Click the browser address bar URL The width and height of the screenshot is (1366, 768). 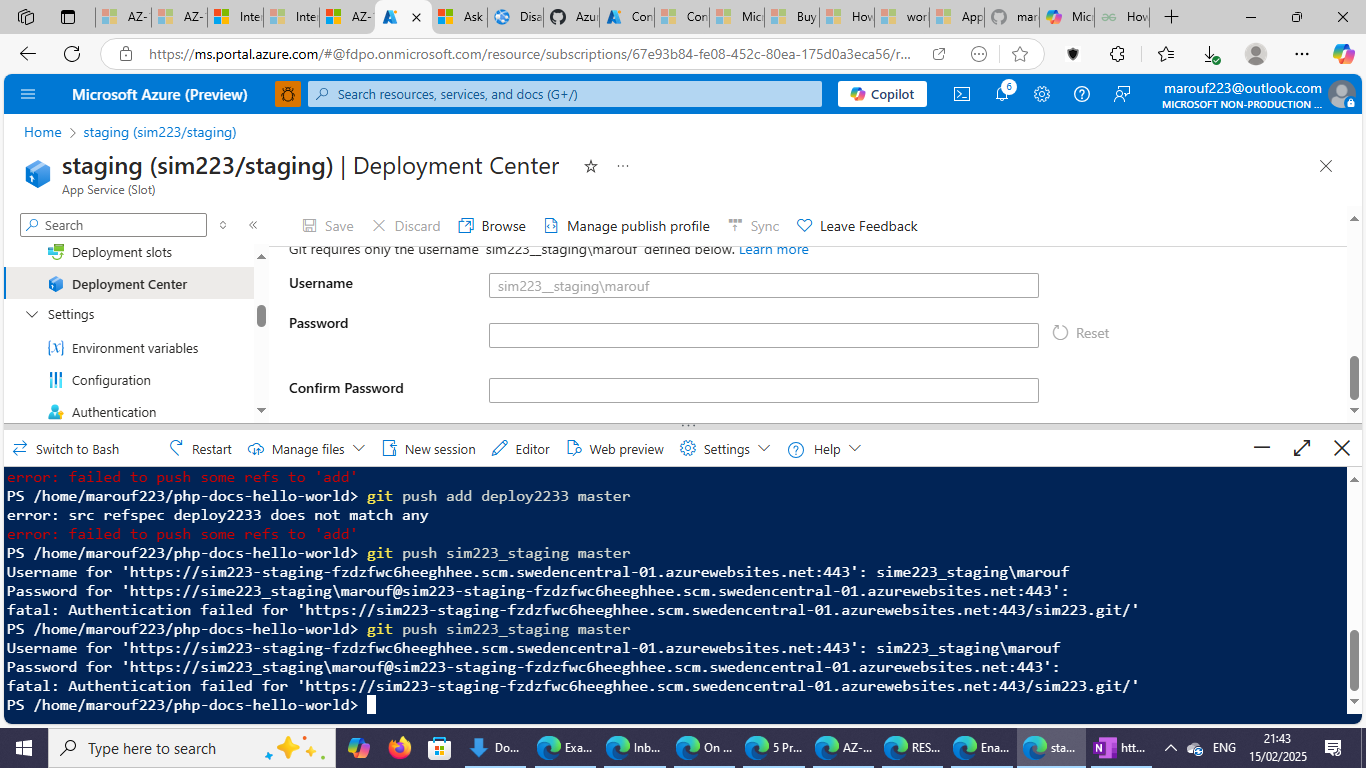(530, 54)
